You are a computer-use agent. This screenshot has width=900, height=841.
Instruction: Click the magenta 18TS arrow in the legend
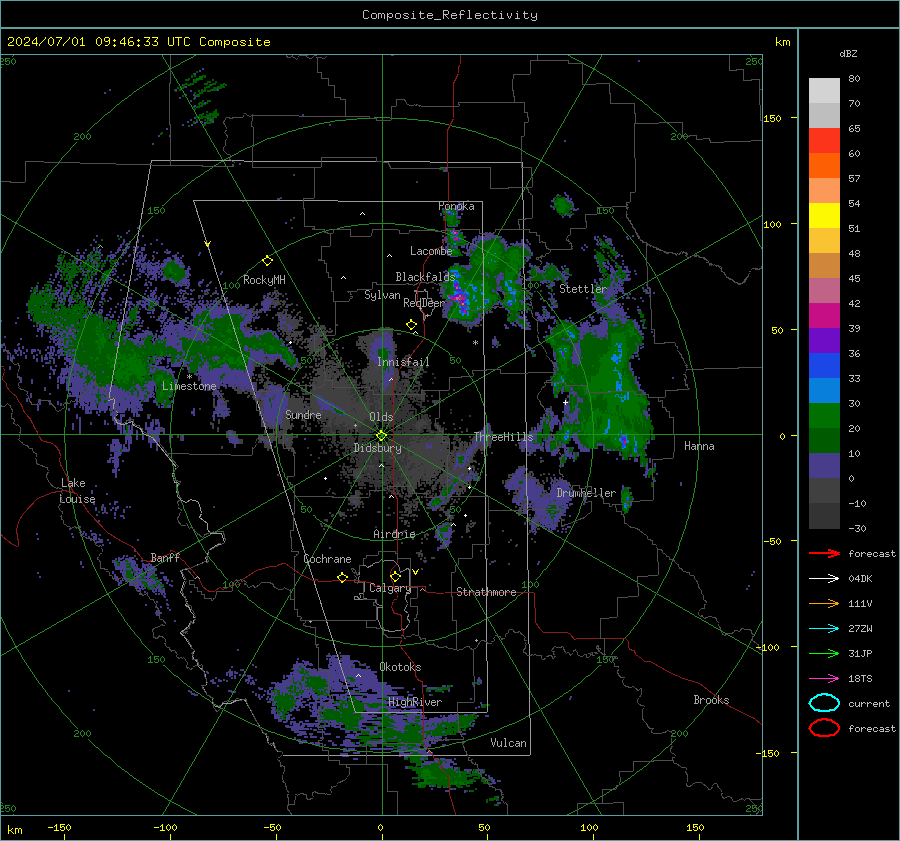click(x=824, y=679)
